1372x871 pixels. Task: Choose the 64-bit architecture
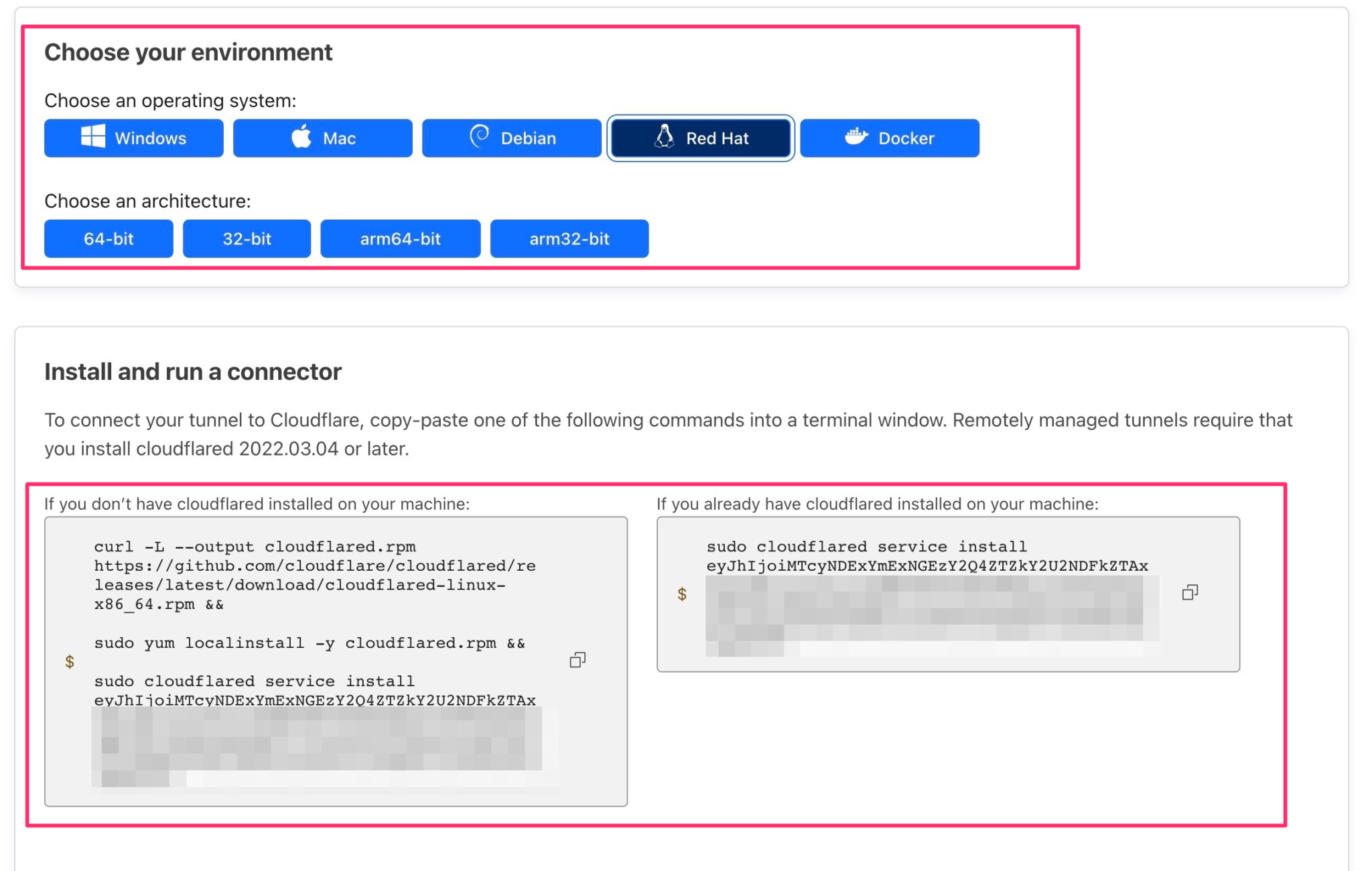[109, 239]
